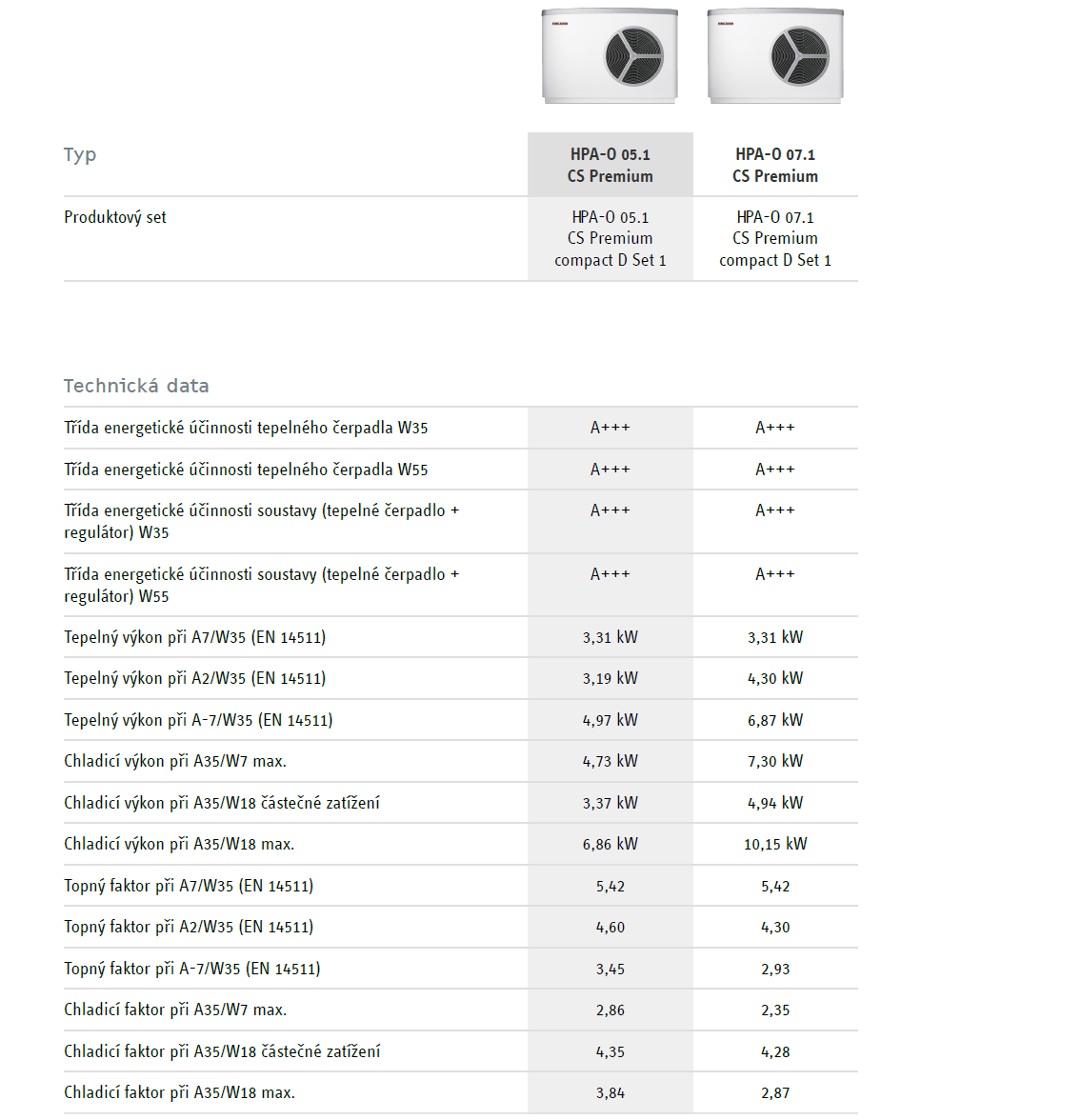Click "Topný faktor při A-7/W35" row label
Image resolution: width=1081 pixels, height=1120 pixels.
click(191, 969)
